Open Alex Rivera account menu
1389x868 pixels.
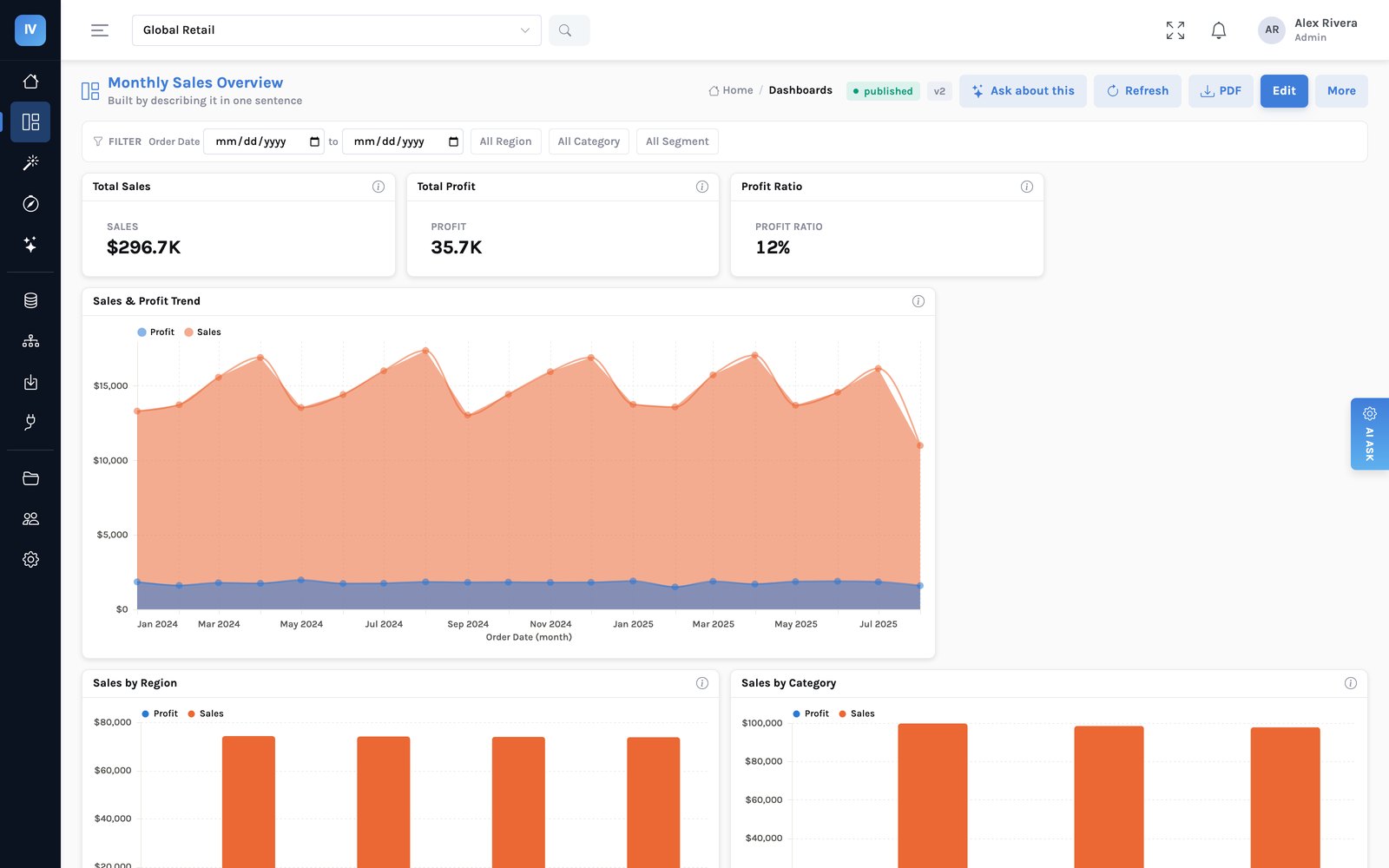click(1308, 30)
